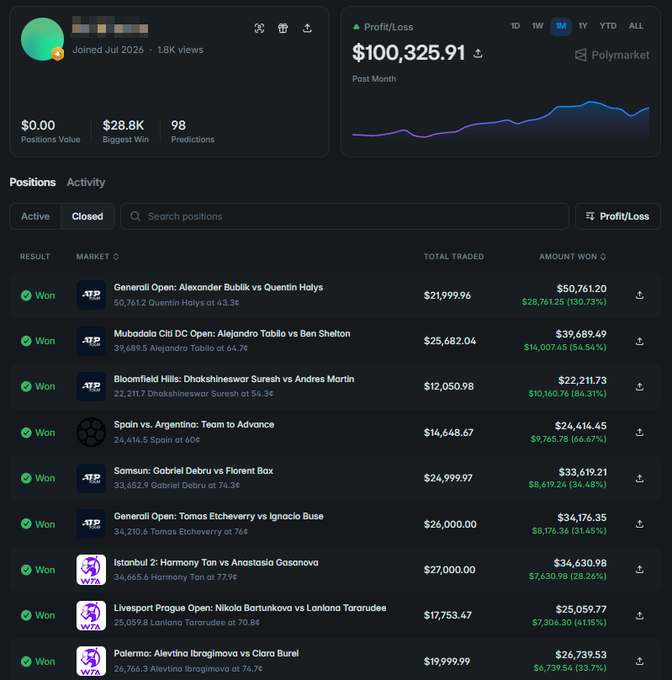The height and width of the screenshot is (680, 672).
Task: Open Palermo: Alevtina Ibragimova vs Clara Burel
Action: click(206, 654)
